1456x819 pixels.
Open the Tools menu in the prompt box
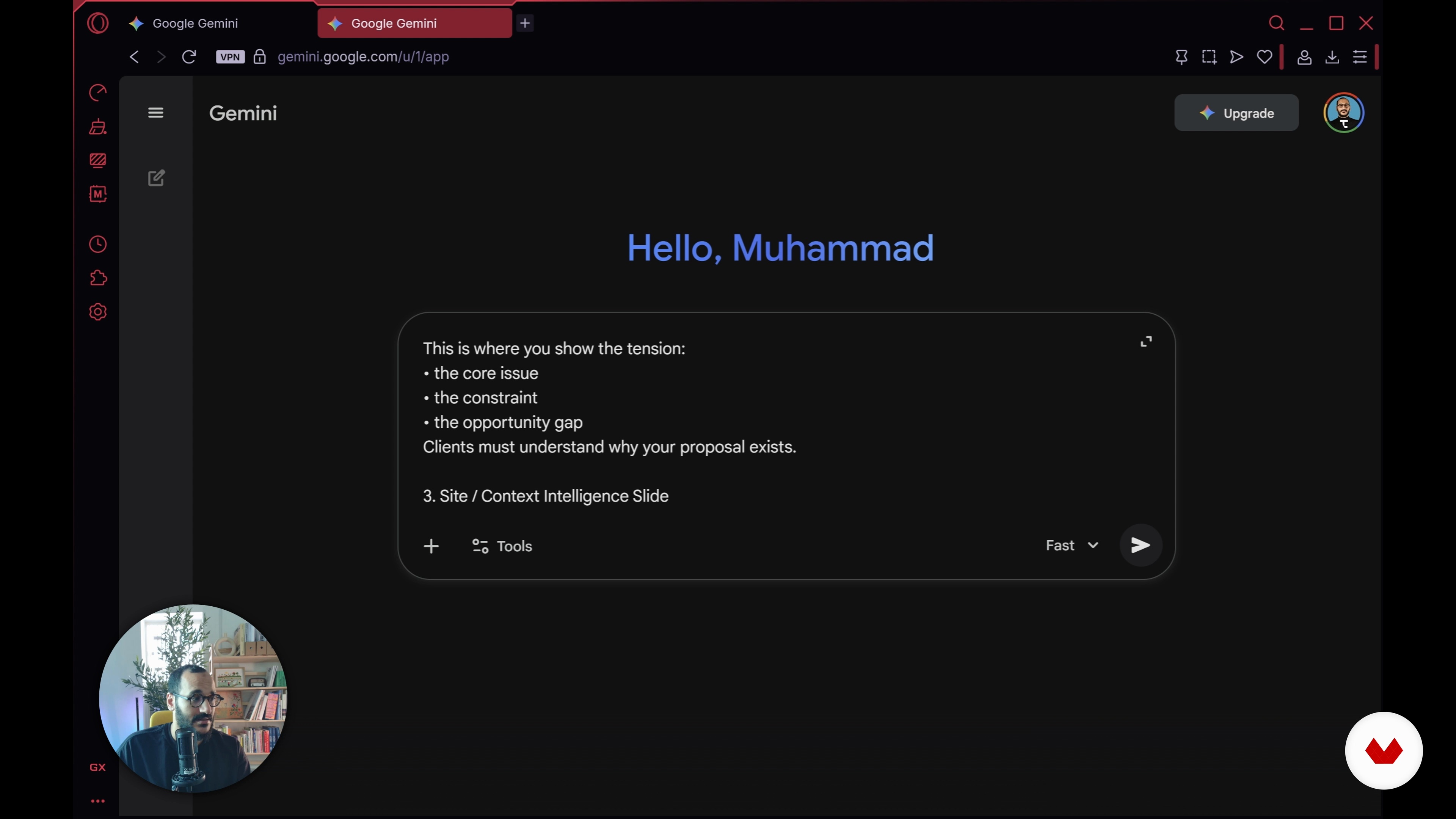pos(502,546)
